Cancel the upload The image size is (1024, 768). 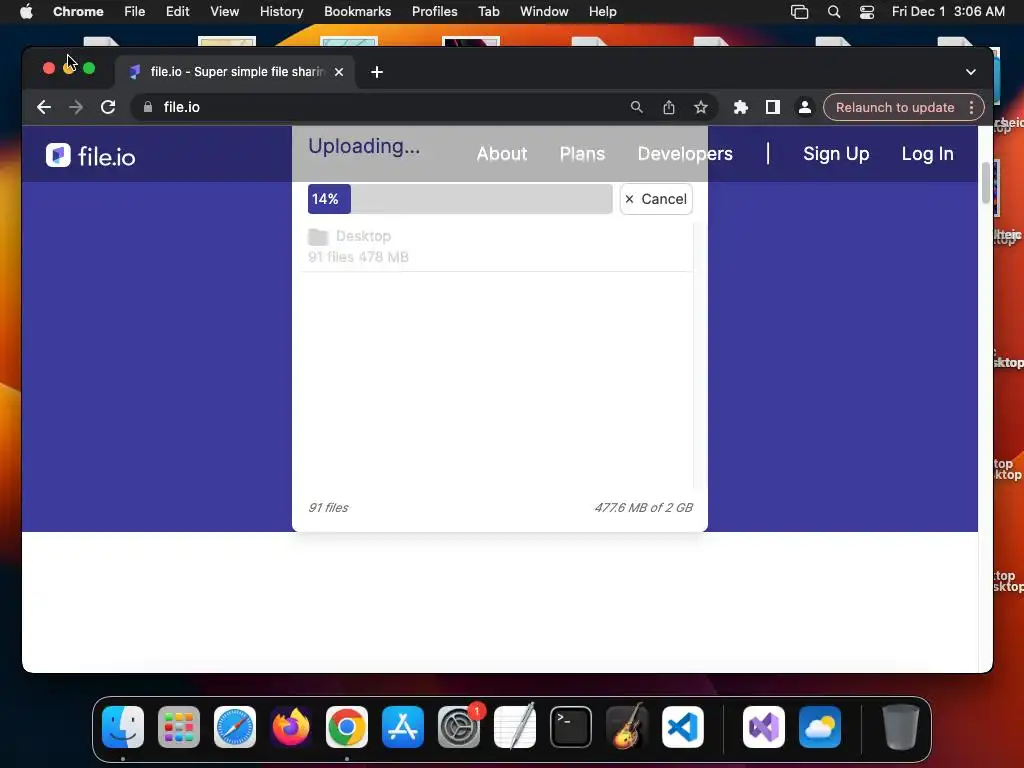click(x=656, y=199)
